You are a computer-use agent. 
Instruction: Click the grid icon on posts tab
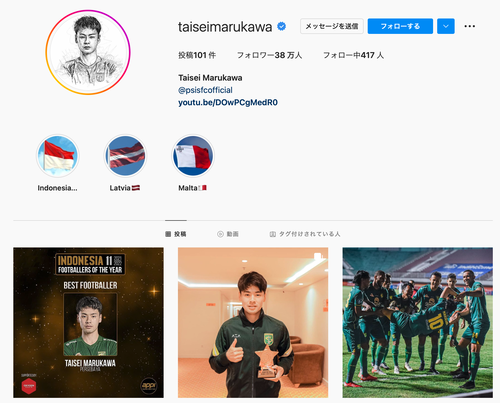[168, 234]
